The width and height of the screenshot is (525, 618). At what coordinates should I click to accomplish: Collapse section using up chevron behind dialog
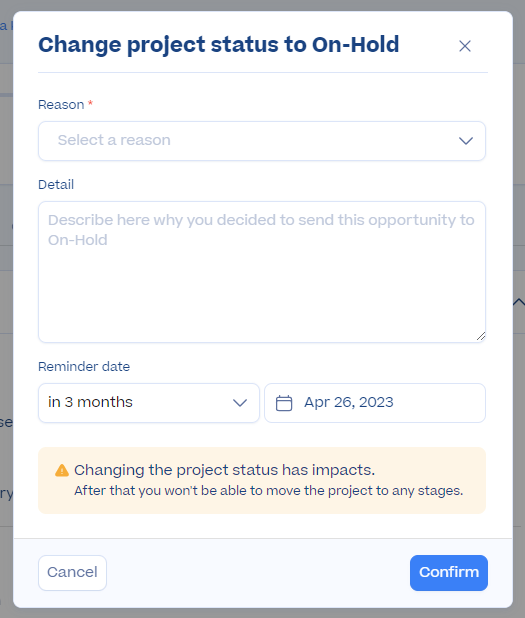click(519, 302)
